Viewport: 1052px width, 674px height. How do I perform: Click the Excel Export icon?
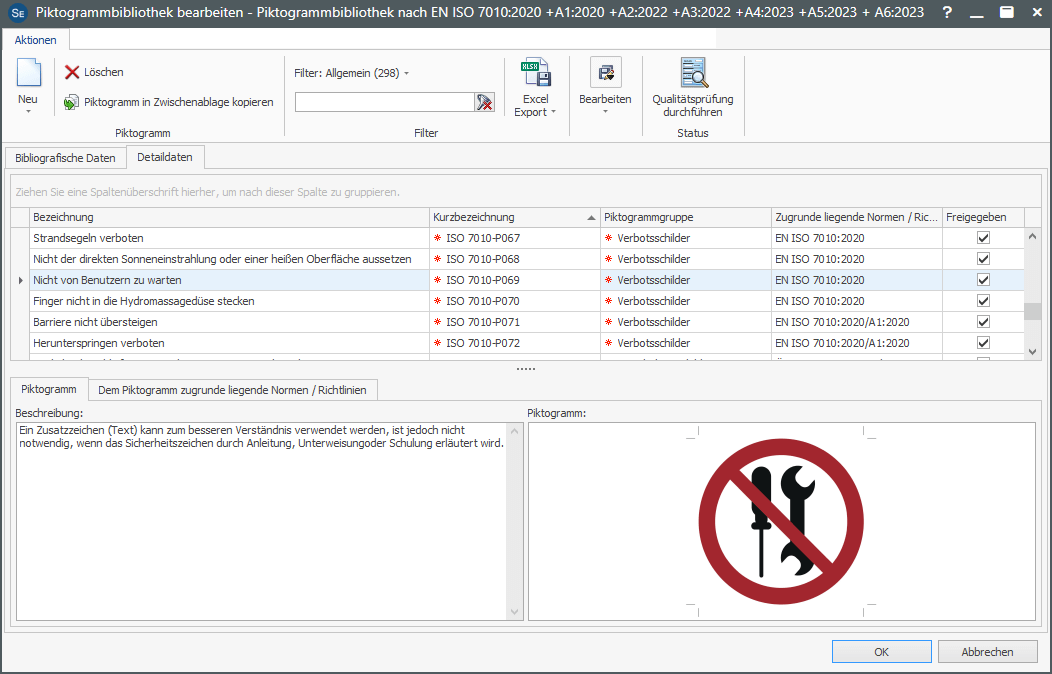click(535, 74)
